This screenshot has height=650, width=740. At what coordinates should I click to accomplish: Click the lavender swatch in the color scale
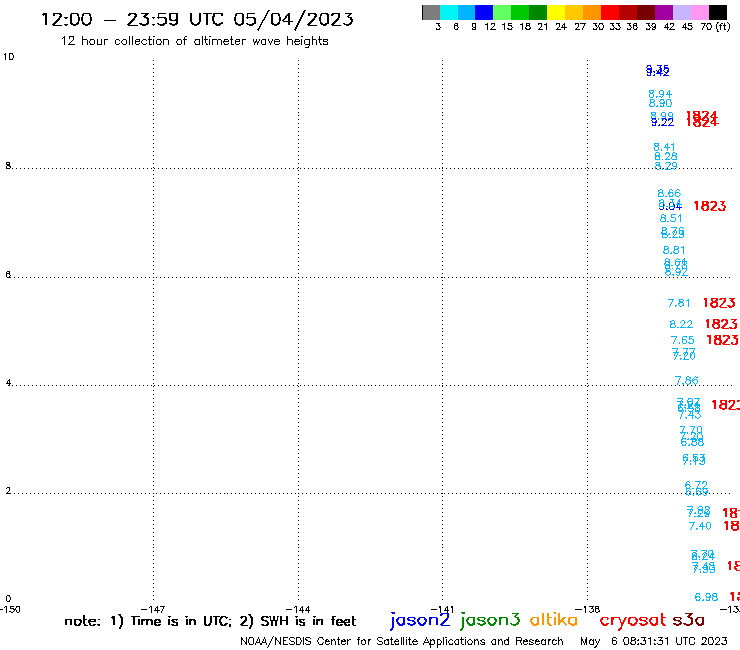pos(681,12)
